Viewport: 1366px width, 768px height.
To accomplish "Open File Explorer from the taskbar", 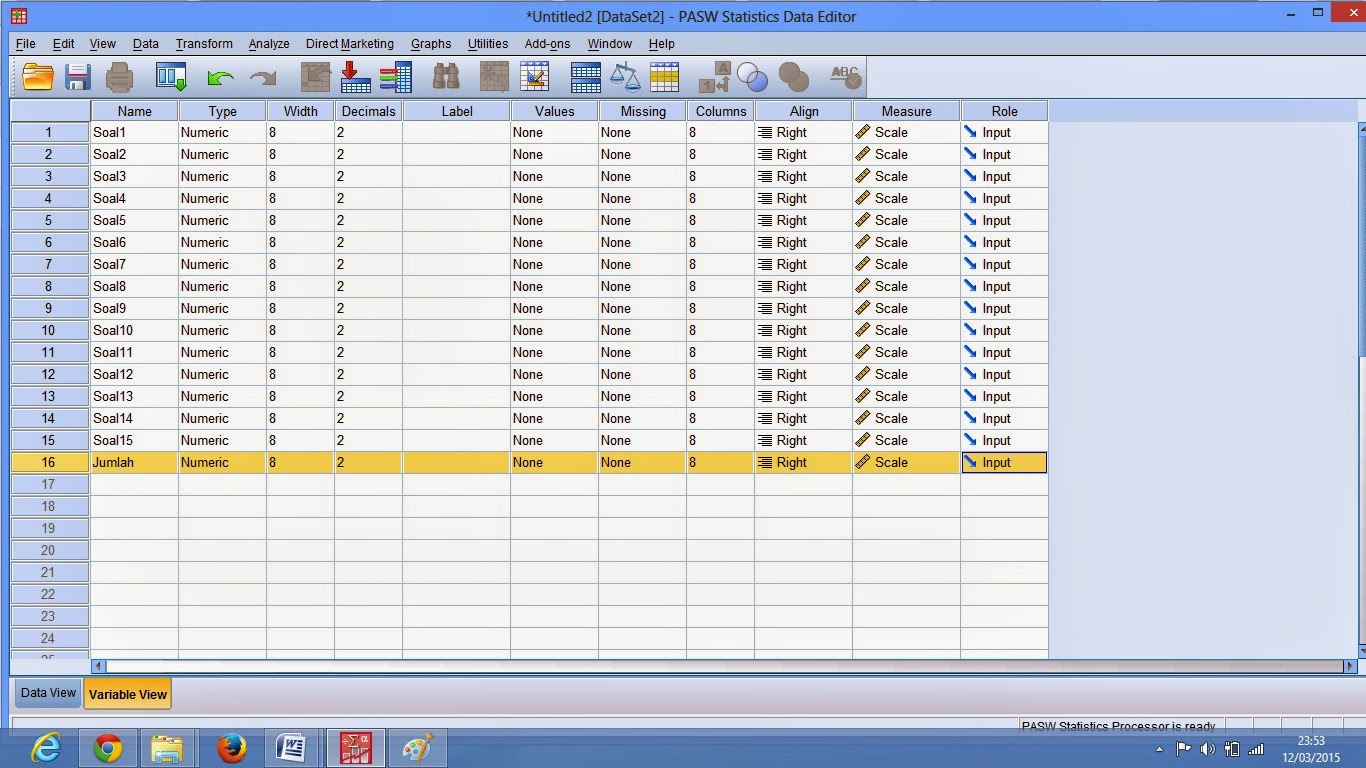I will [167, 748].
